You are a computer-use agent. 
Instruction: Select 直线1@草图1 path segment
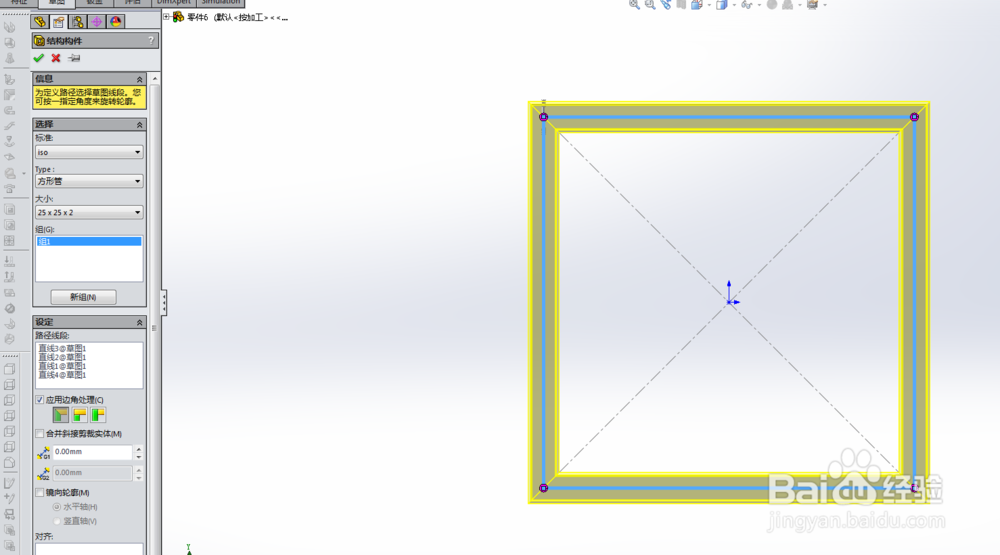62,366
